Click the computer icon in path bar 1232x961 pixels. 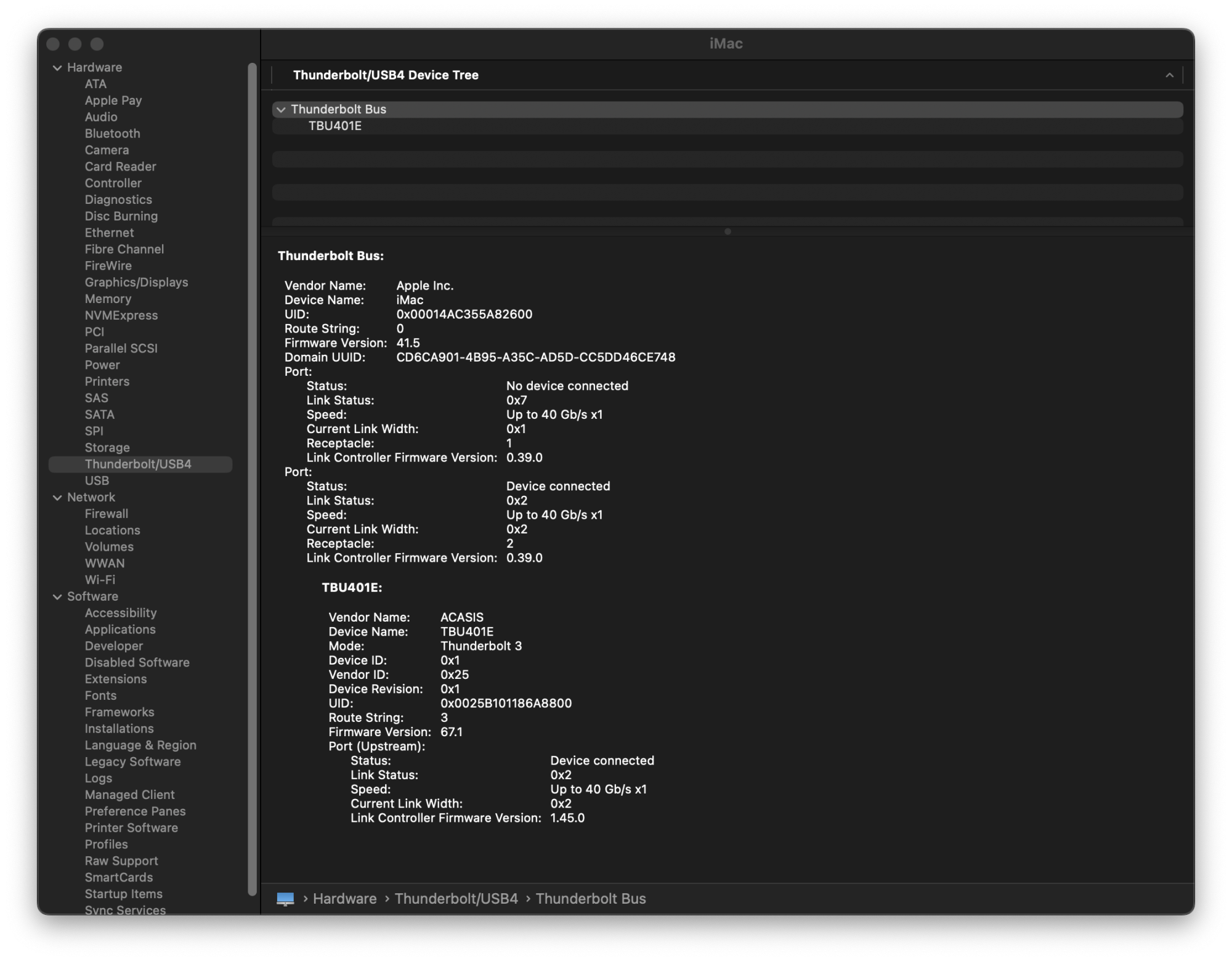coord(285,899)
